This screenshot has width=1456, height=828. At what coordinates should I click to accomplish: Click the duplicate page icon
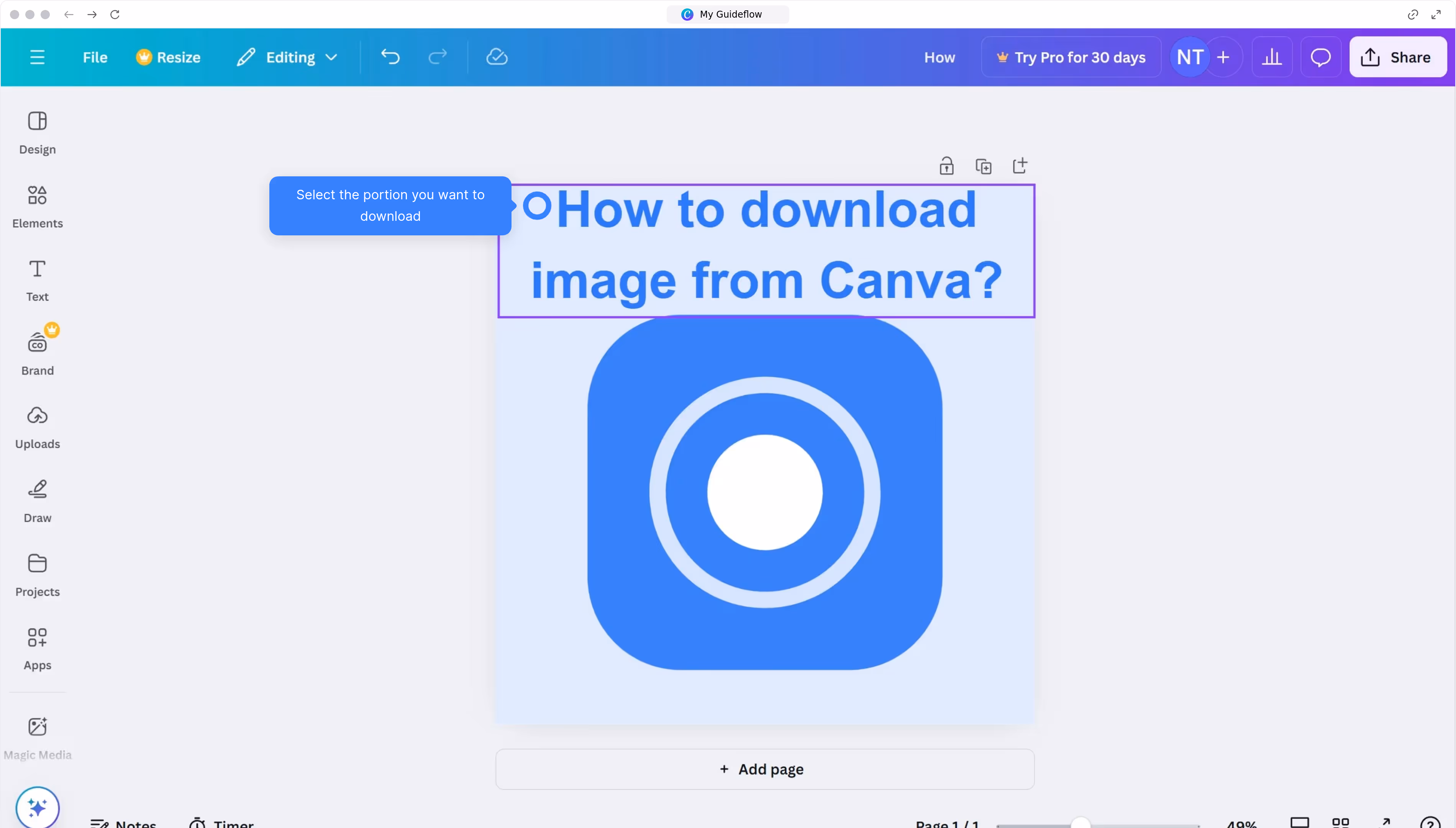983,166
